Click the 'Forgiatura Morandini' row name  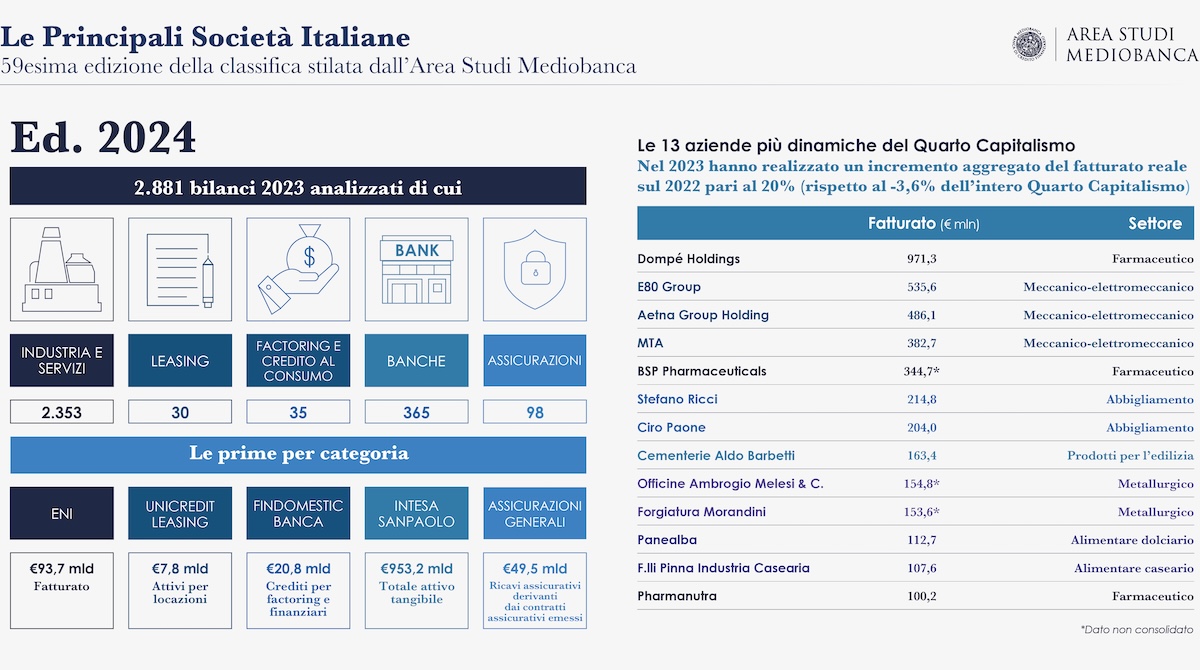tap(701, 512)
